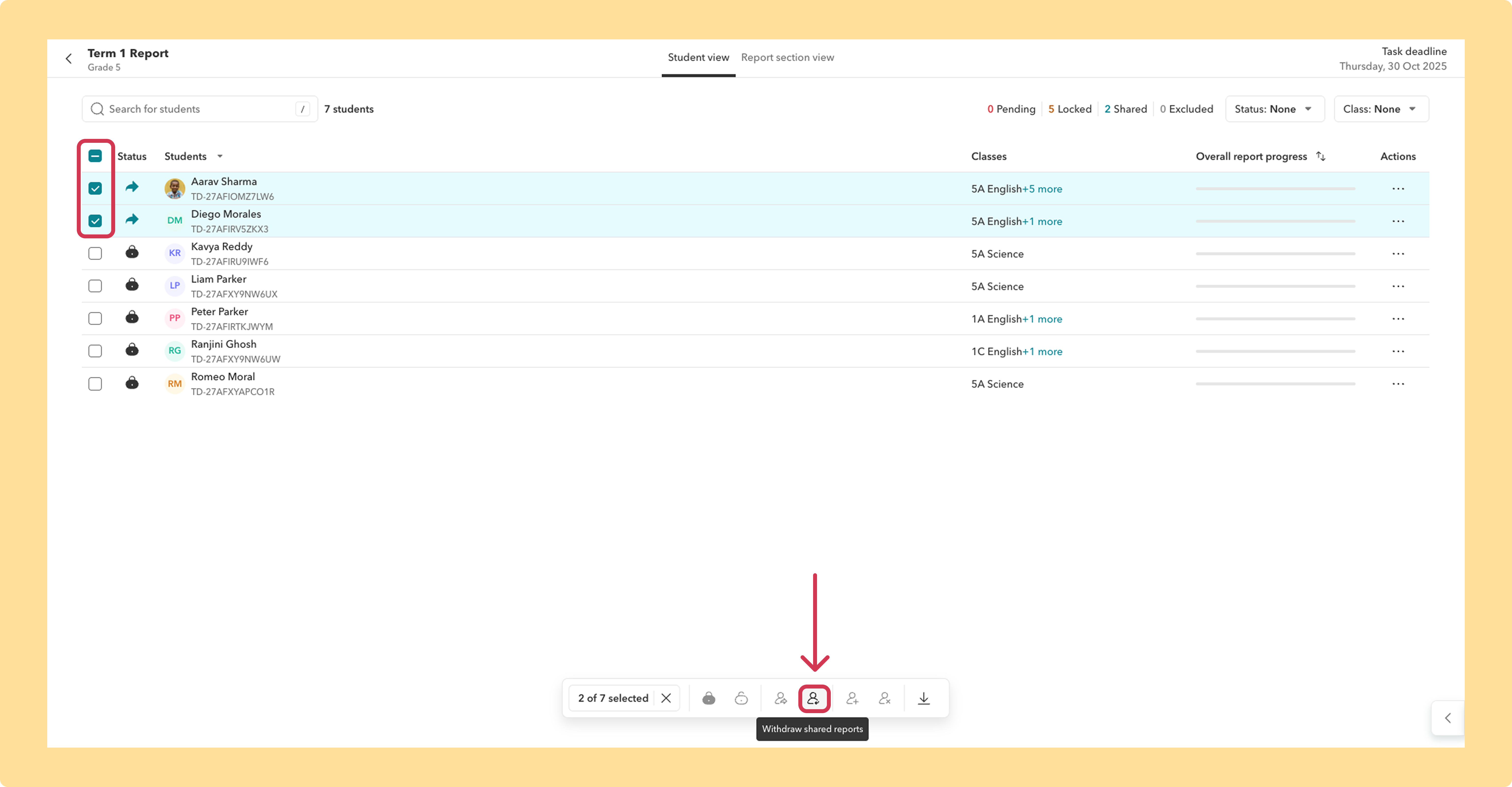This screenshot has height=787, width=1512.
Task: Open the actions menu for Peter Parker
Action: 1398,319
